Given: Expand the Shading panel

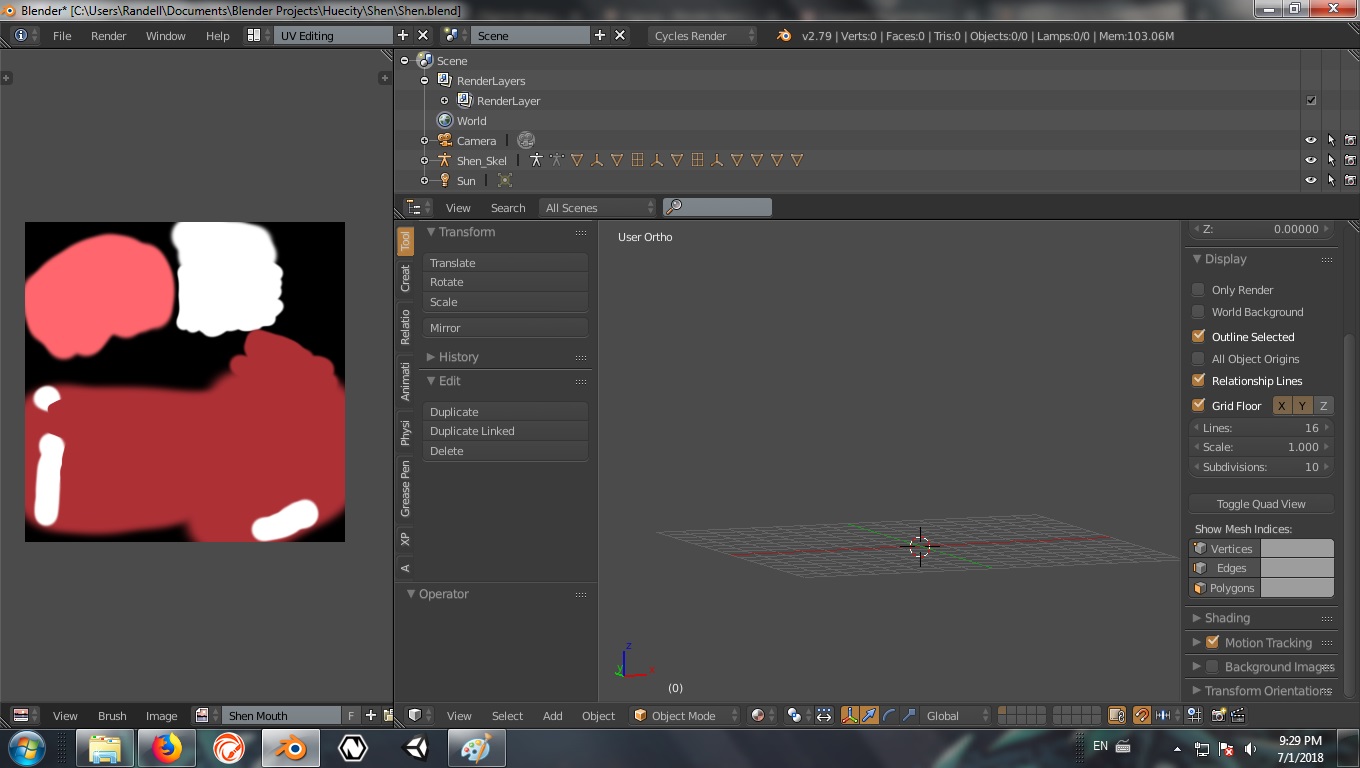Looking at the screenshot, I should coord(1197,617).
